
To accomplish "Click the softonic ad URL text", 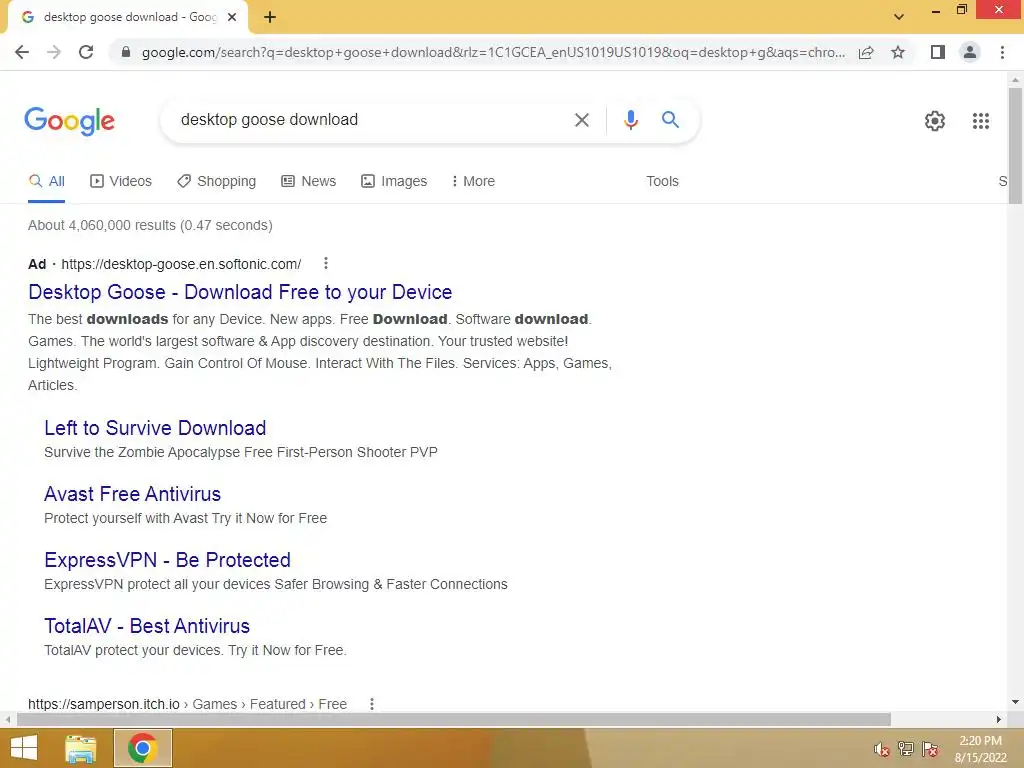I will point(181,264).
